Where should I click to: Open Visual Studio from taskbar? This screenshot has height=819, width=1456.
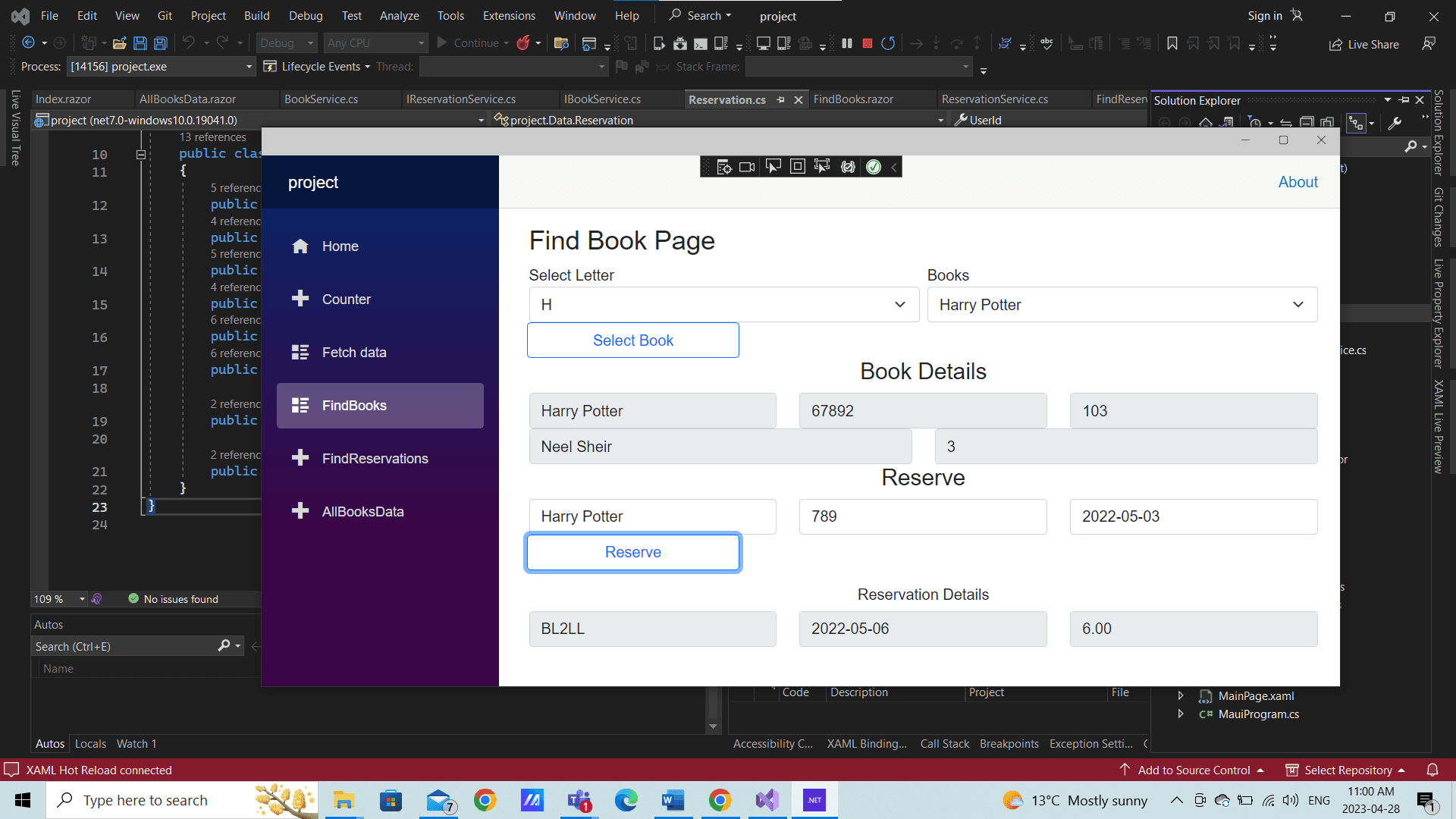(767, 800)
